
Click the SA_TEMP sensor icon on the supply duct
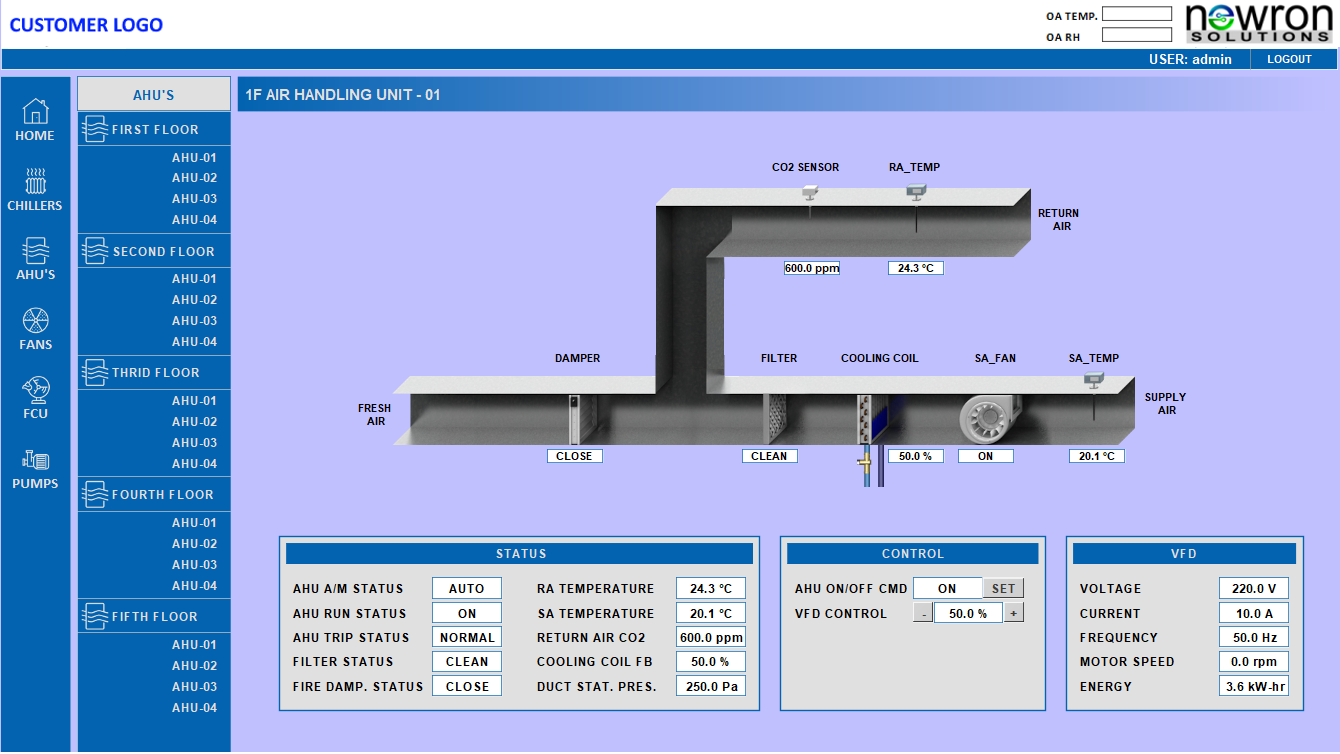[1094, 377]
